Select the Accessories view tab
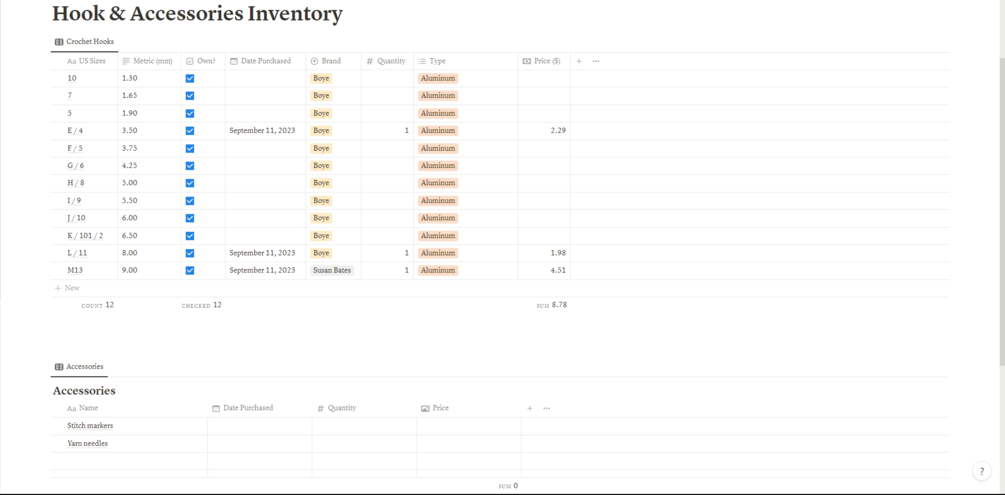The width and height of the screenshot is (1005, 495). 79,367
